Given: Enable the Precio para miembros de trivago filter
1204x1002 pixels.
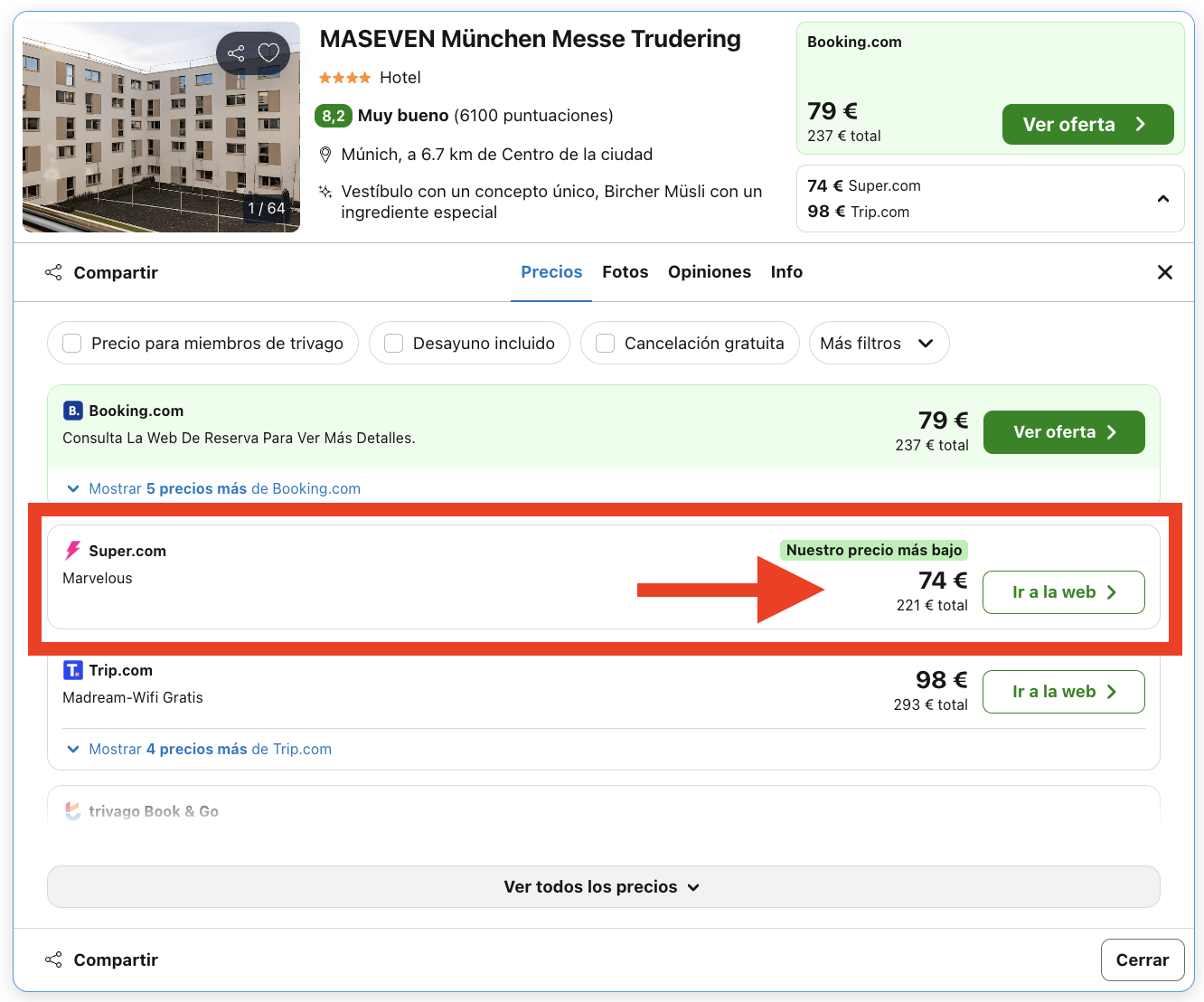Looking at the screenshot, I should pos(71,343).
